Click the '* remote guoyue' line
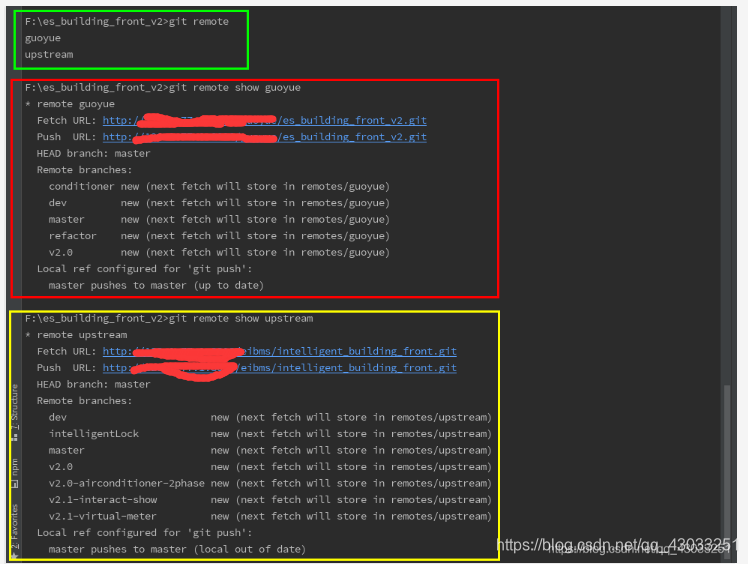The height and width of the screenshot is (564, 748). pos(70,104)
